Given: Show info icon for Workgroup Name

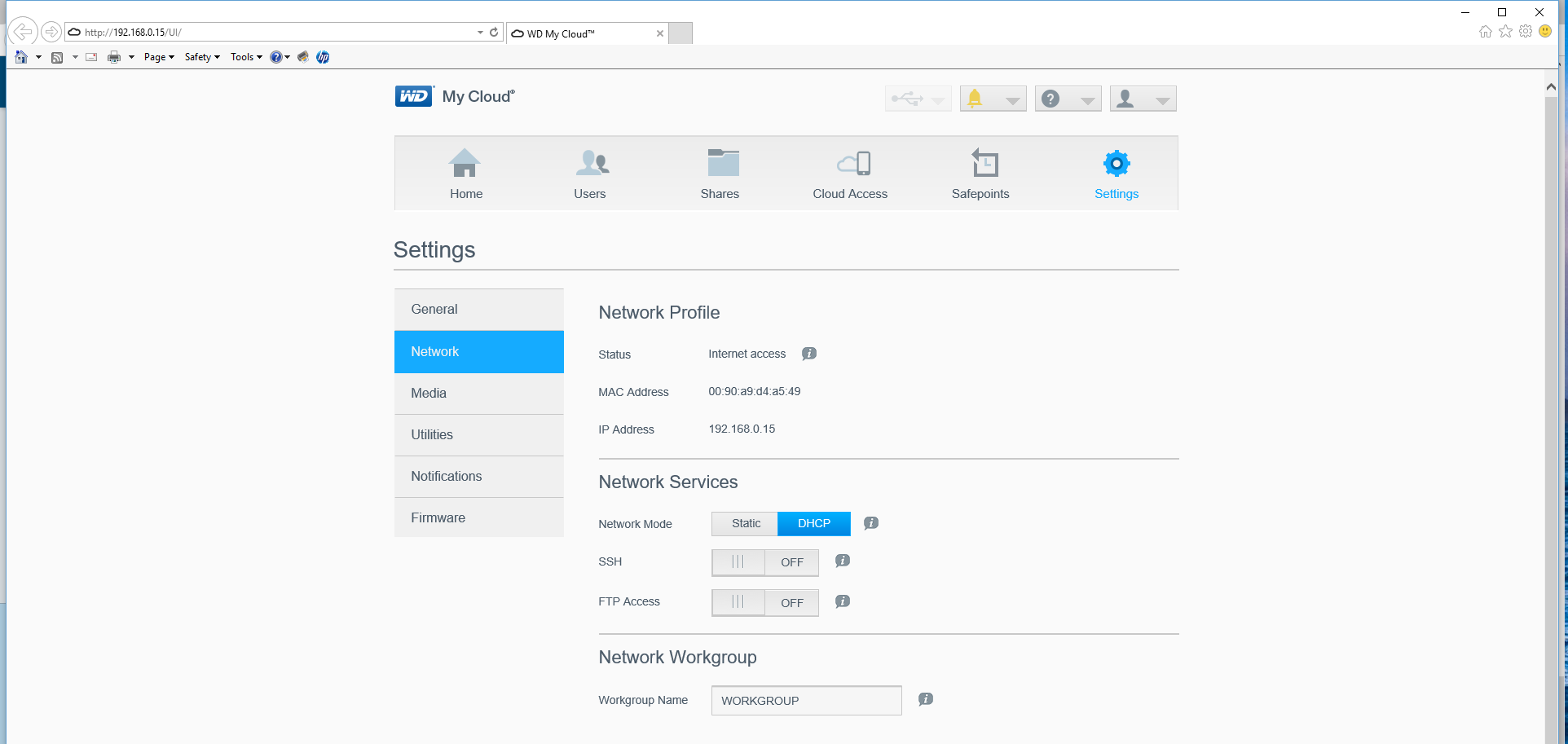Looking at the screenshot, I should tap(926, 699).
